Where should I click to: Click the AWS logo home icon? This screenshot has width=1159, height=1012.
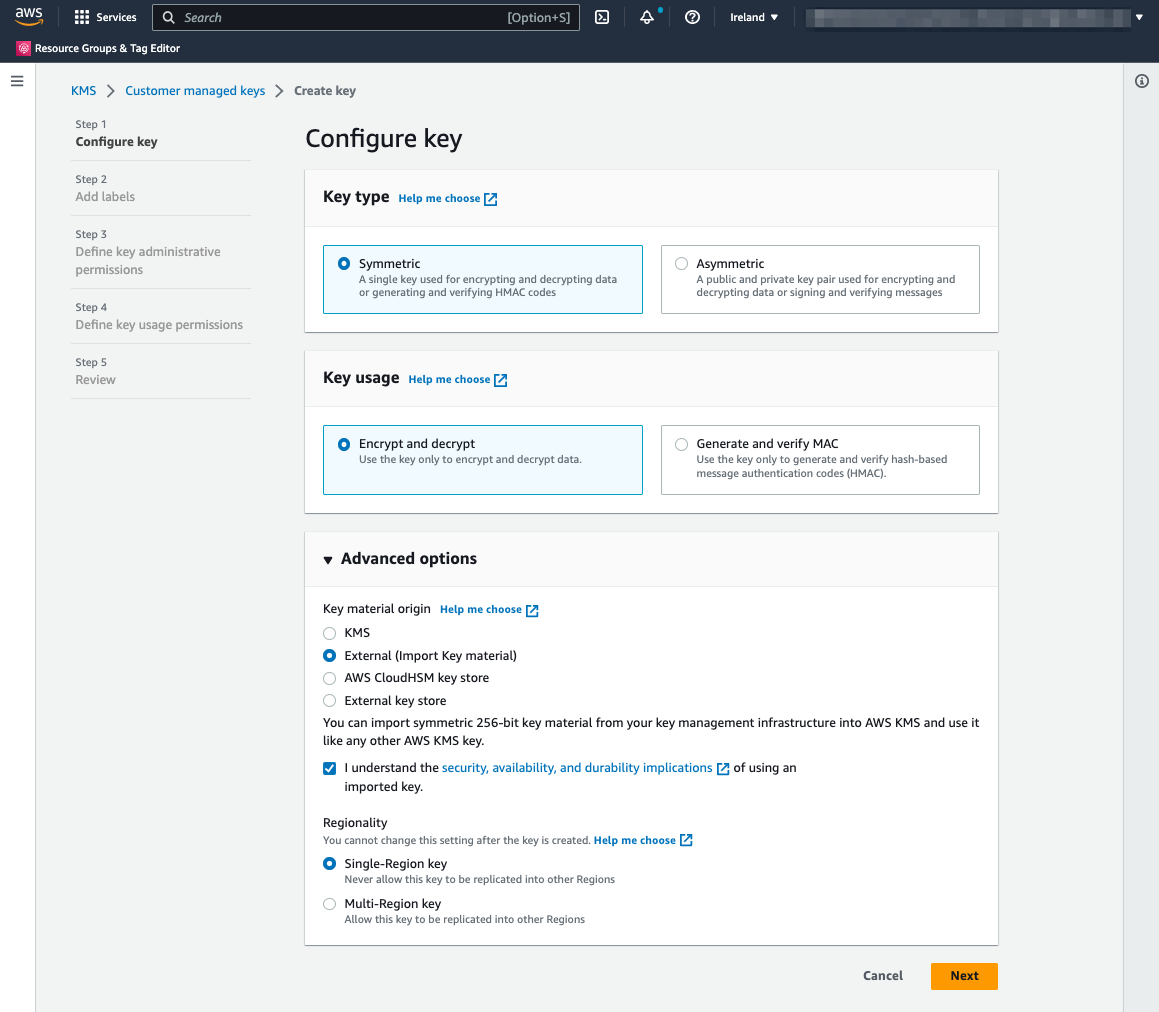point(29,16)
